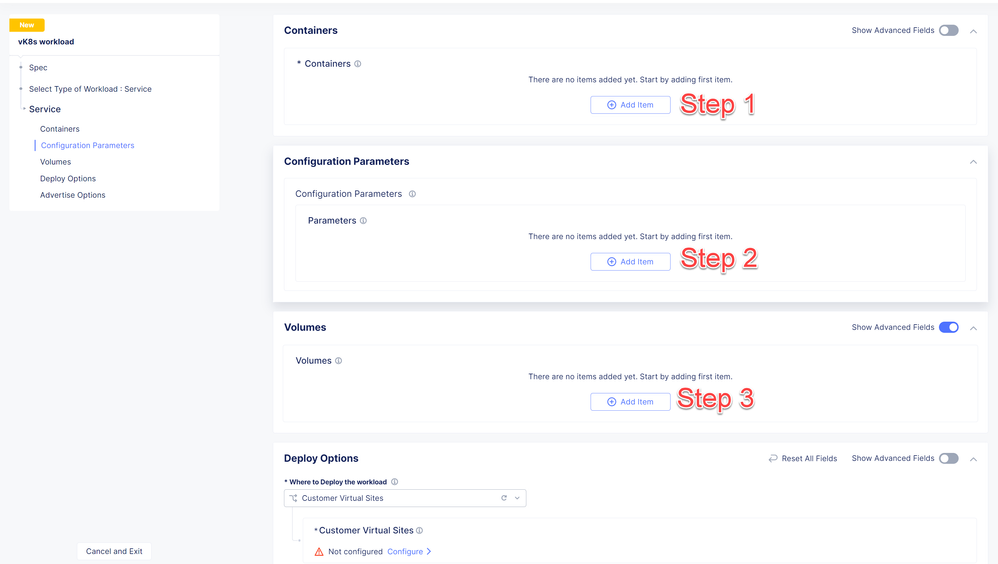Go to Volumes in the sidebar navigation
This screenshot has width=998, height=564.
[55, 162]
